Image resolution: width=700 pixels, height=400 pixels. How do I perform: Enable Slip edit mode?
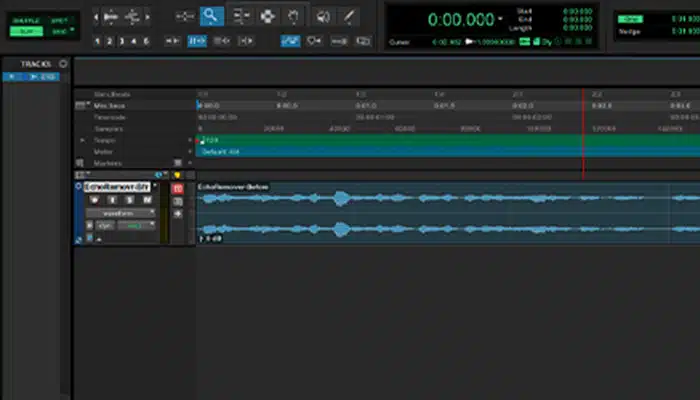pos(26,31)
